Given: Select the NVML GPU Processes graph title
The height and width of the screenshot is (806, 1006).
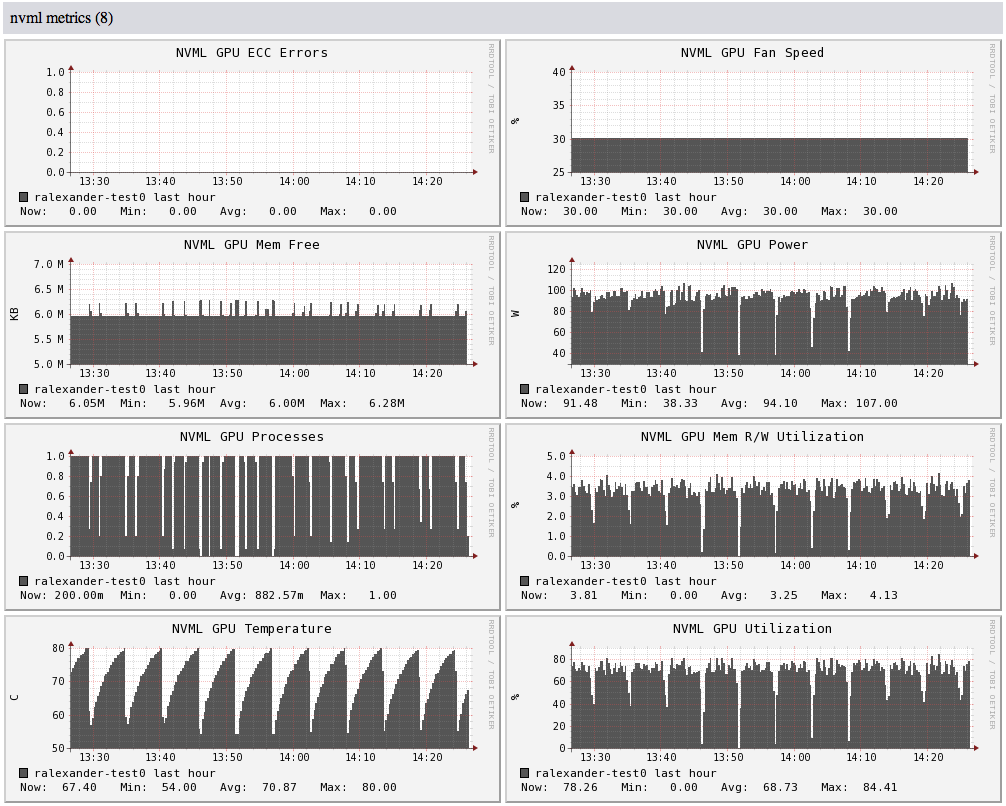Looking at the screenshot, I should click(251, 437).
